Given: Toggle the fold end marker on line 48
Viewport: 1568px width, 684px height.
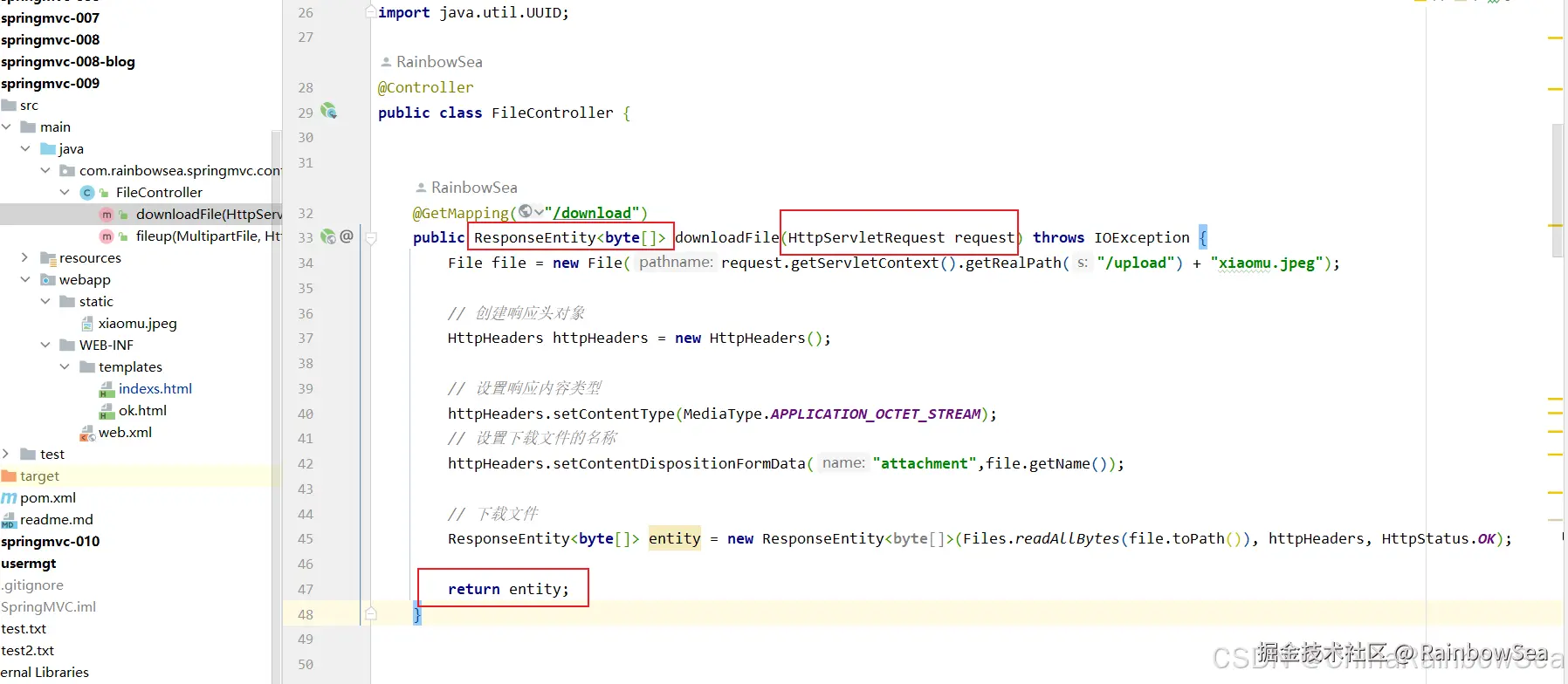Looking at the screenshot, I should [x=371, y=614].
